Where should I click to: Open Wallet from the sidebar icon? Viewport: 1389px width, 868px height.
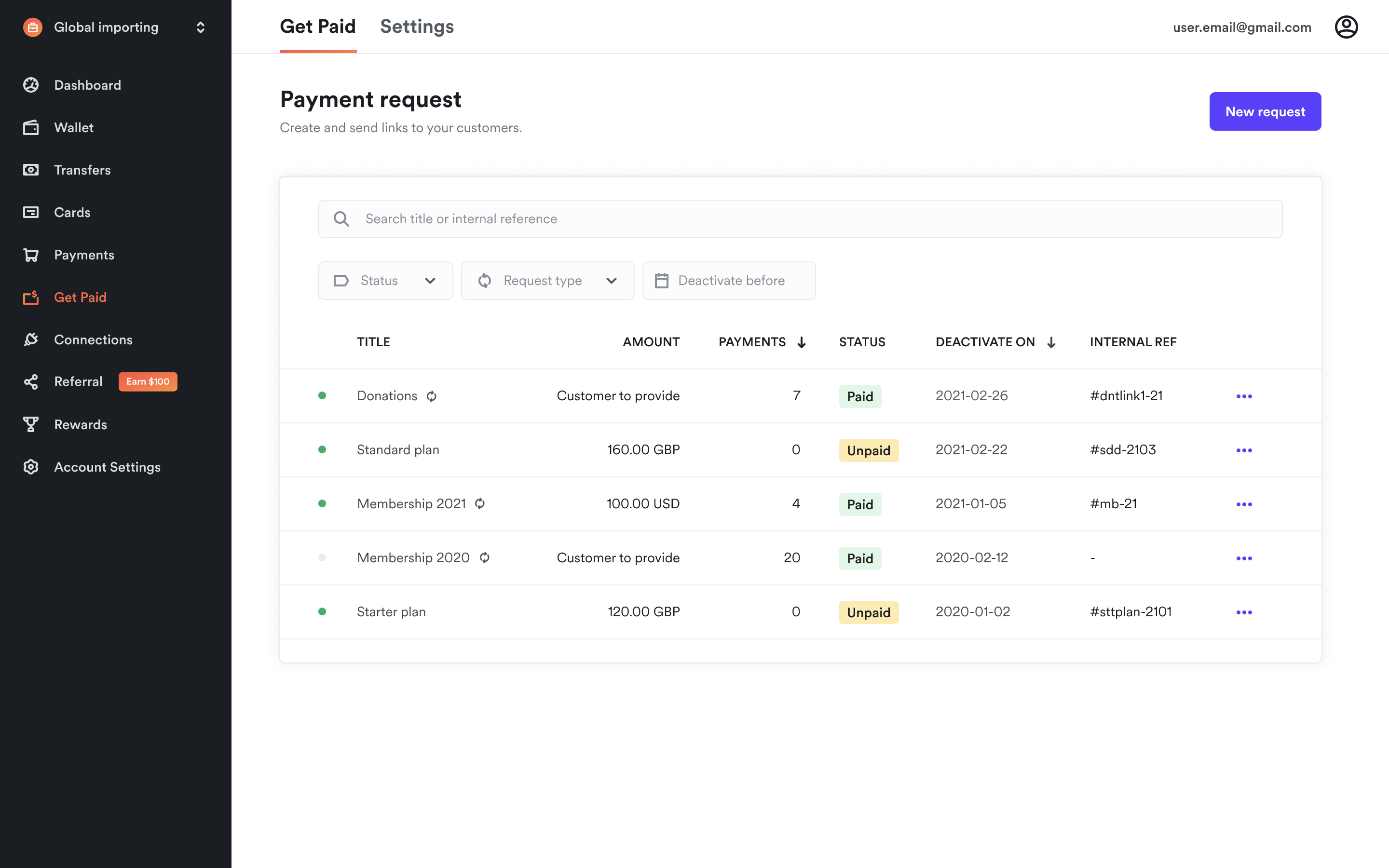click(x=31, y=127)
